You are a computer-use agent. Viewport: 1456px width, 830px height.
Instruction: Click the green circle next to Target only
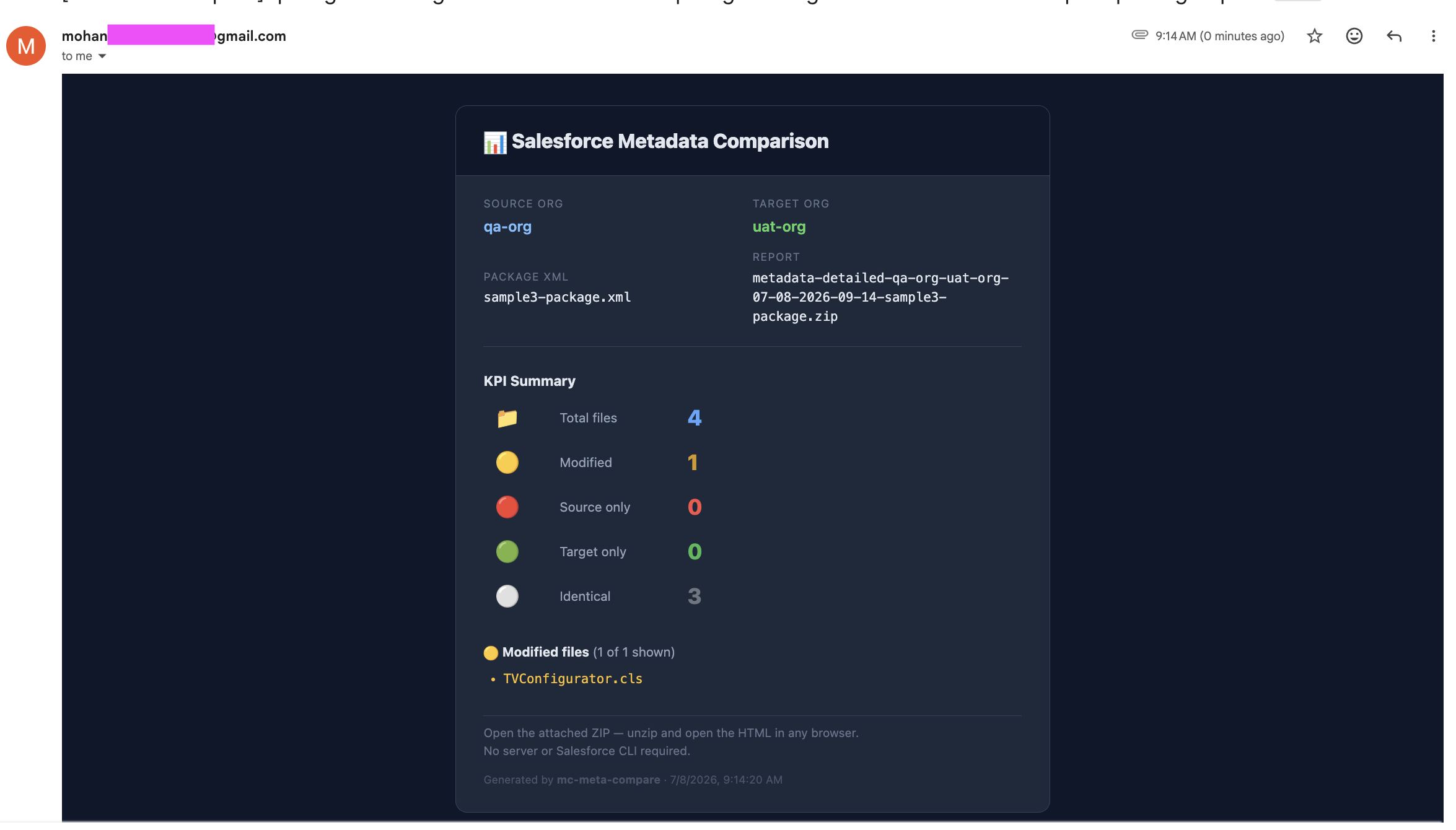(507, 552)
